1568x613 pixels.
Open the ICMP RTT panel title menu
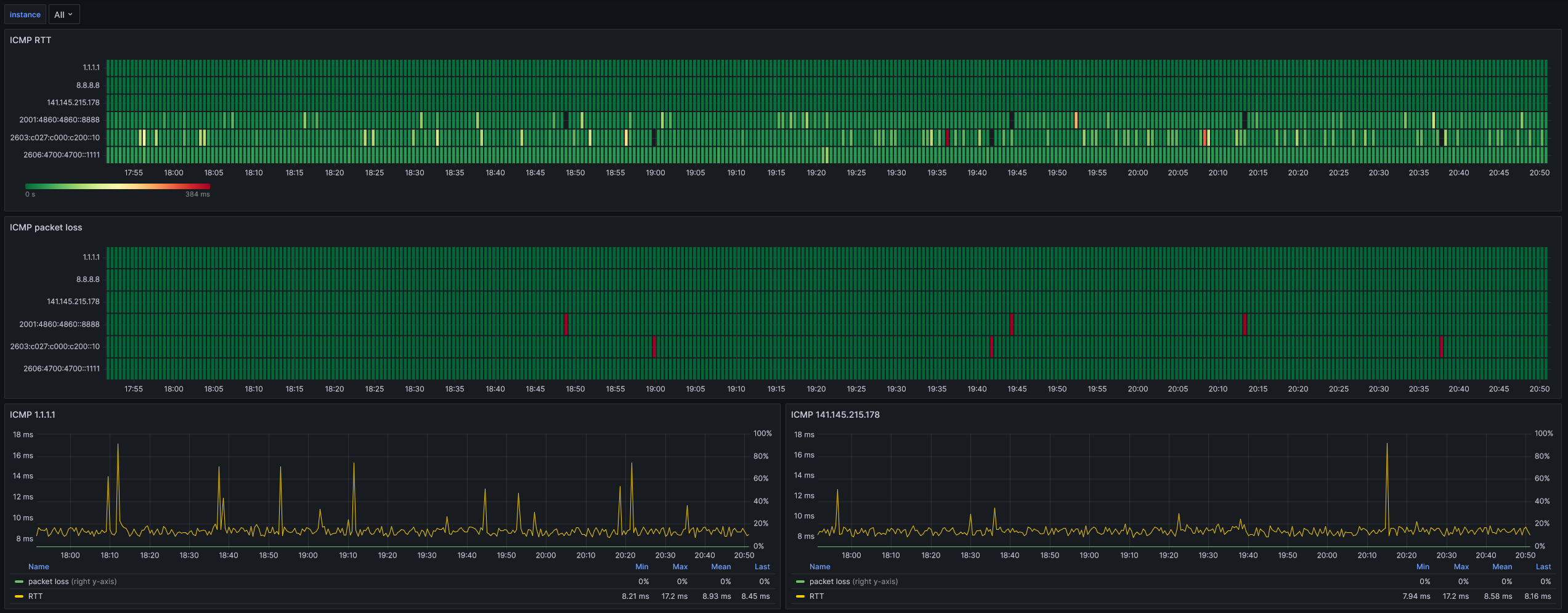pos(30,40)
